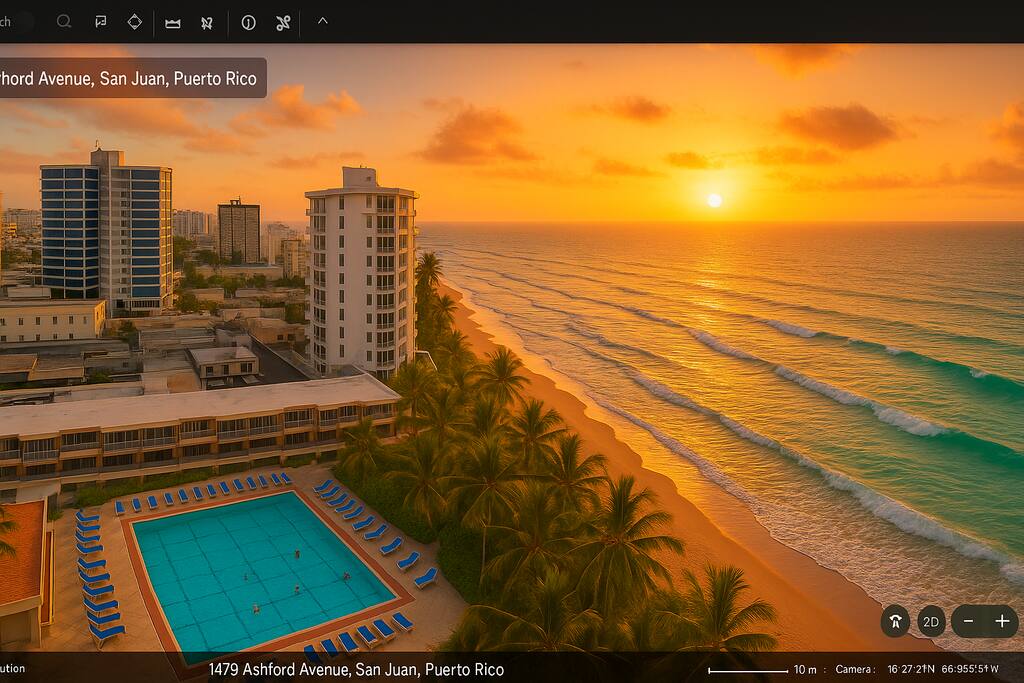
Task: Click the crown-shaped icon in toolbar
Action: click(173, 22)
